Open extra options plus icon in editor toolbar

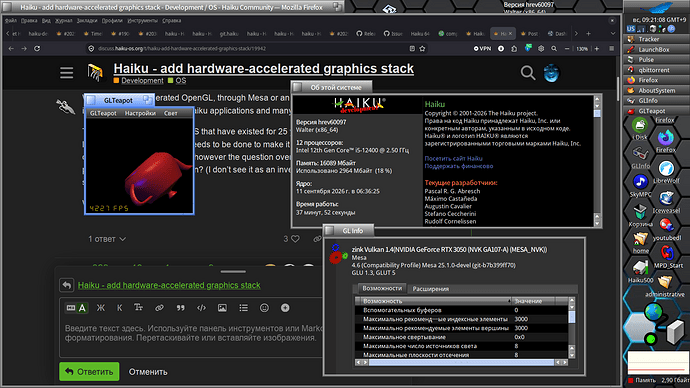tap(285, 308)
